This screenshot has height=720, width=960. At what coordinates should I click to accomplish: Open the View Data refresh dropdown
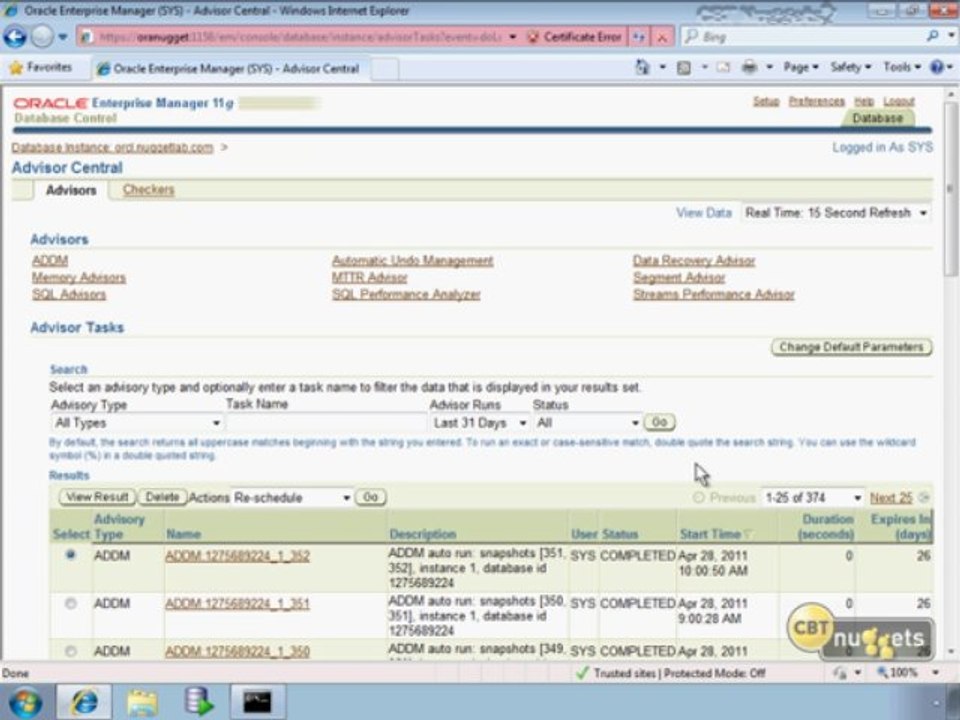pos(836,213)
